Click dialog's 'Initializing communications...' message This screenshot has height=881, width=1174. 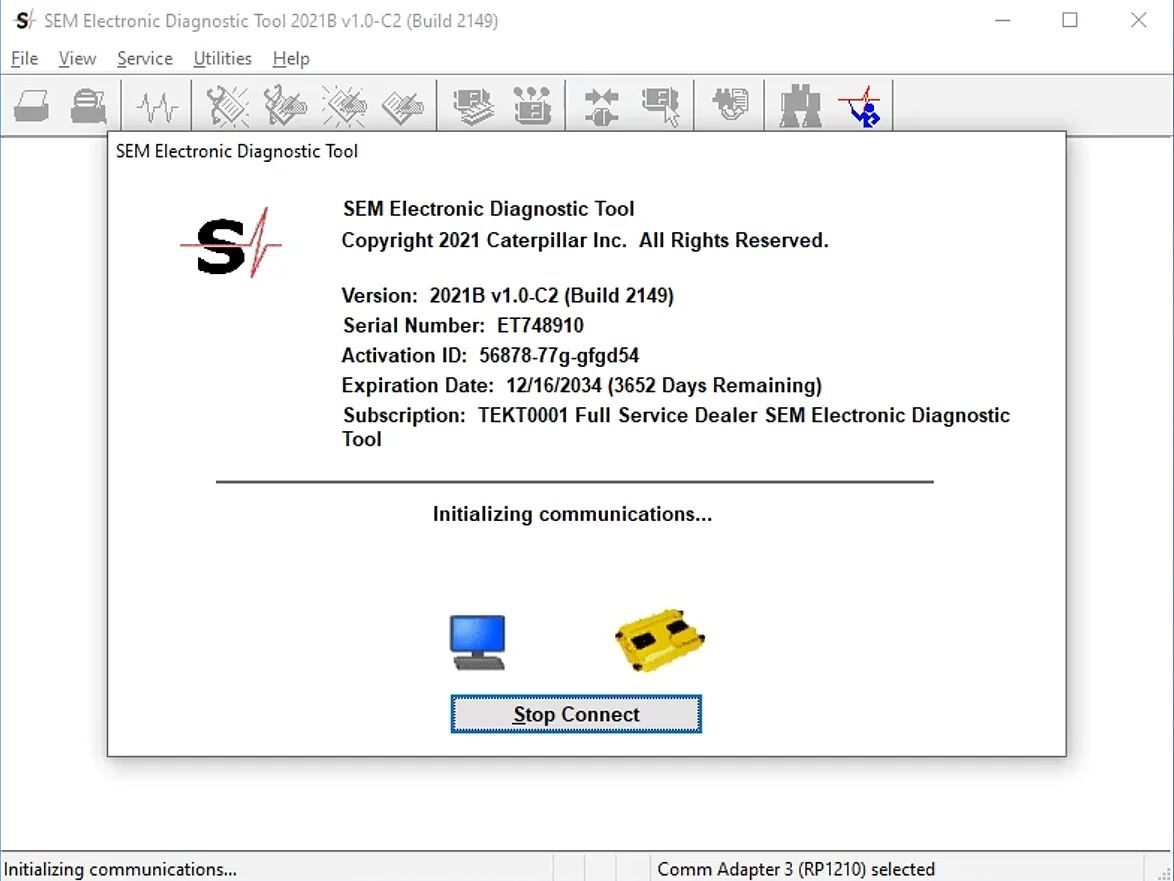pos(573,514)
